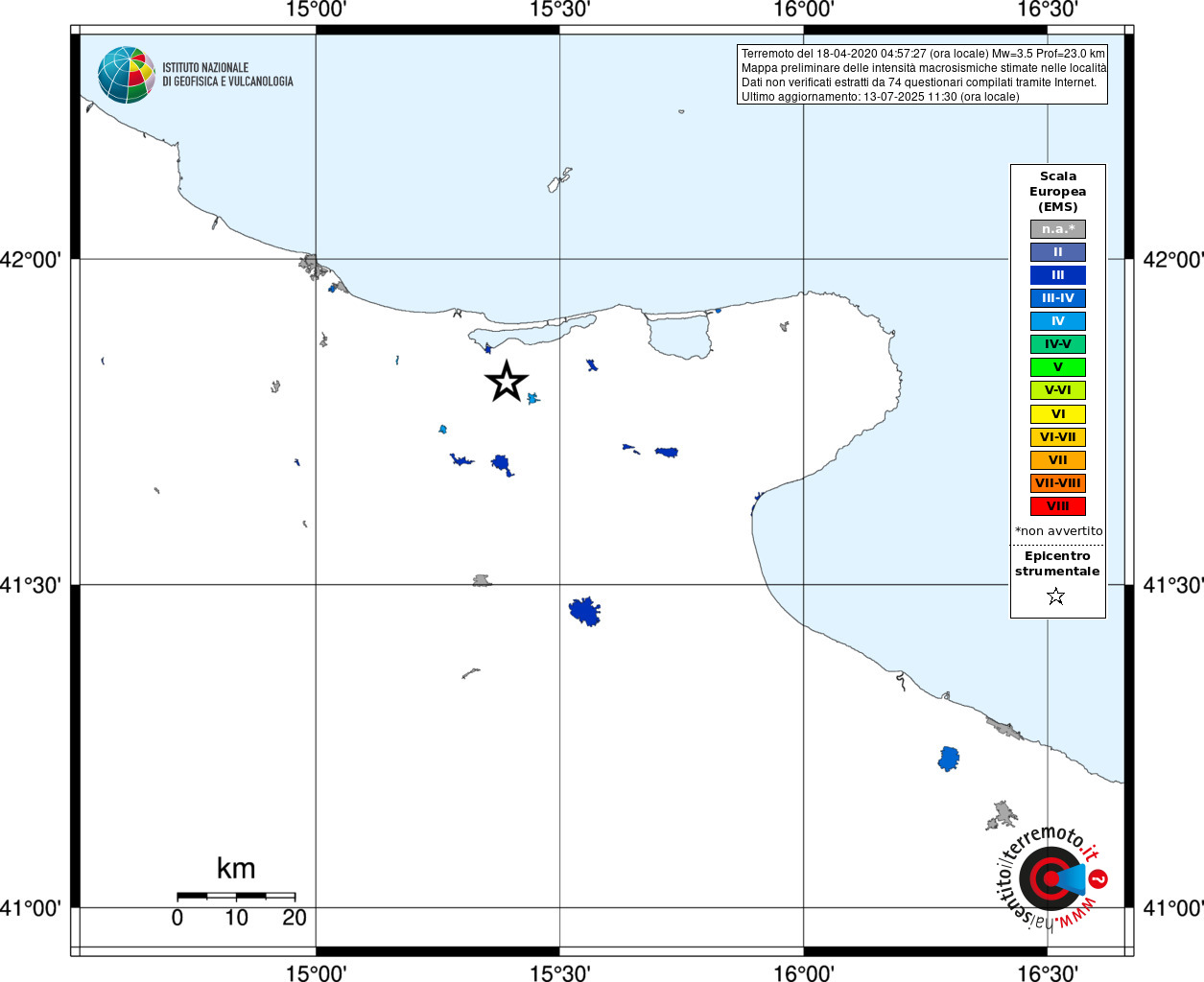This screenshot has height=982, width=1204.
Task: Click the 16°00' top longitude label
Action: pos(804,10)
